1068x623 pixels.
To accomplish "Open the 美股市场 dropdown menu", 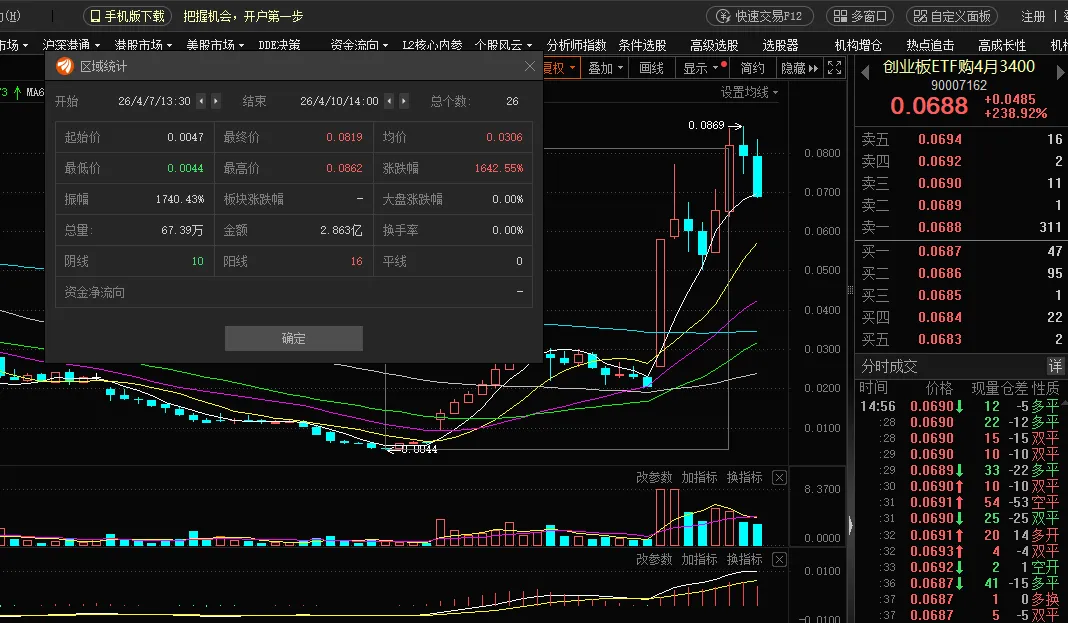I will pyautogui.click(x=215, y=45).
